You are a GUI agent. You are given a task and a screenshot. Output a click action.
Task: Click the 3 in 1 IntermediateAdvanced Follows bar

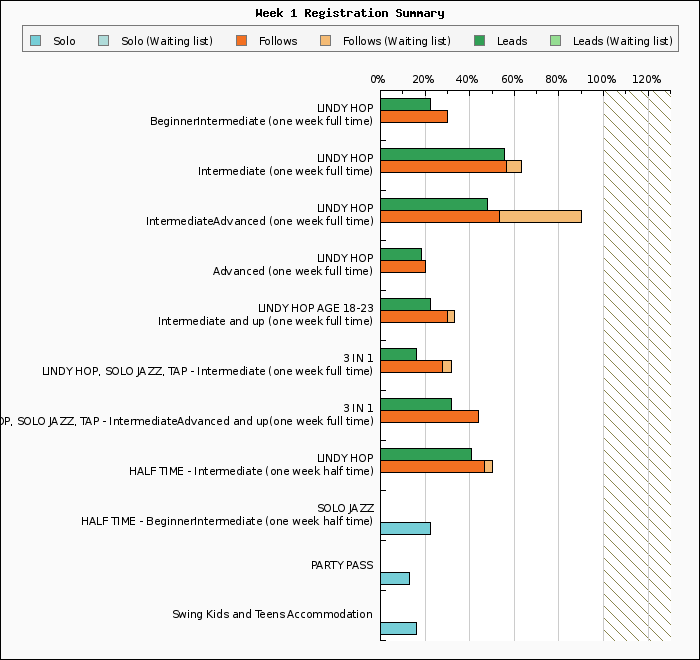tap(430, 416)
